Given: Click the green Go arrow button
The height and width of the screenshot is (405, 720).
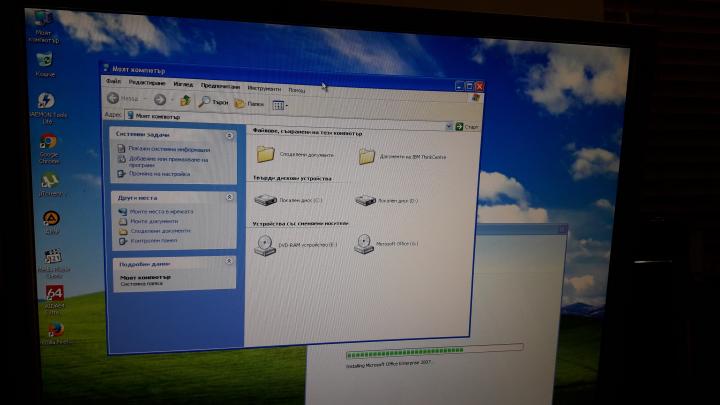Looking at the screenshot, I should point(459,126).
